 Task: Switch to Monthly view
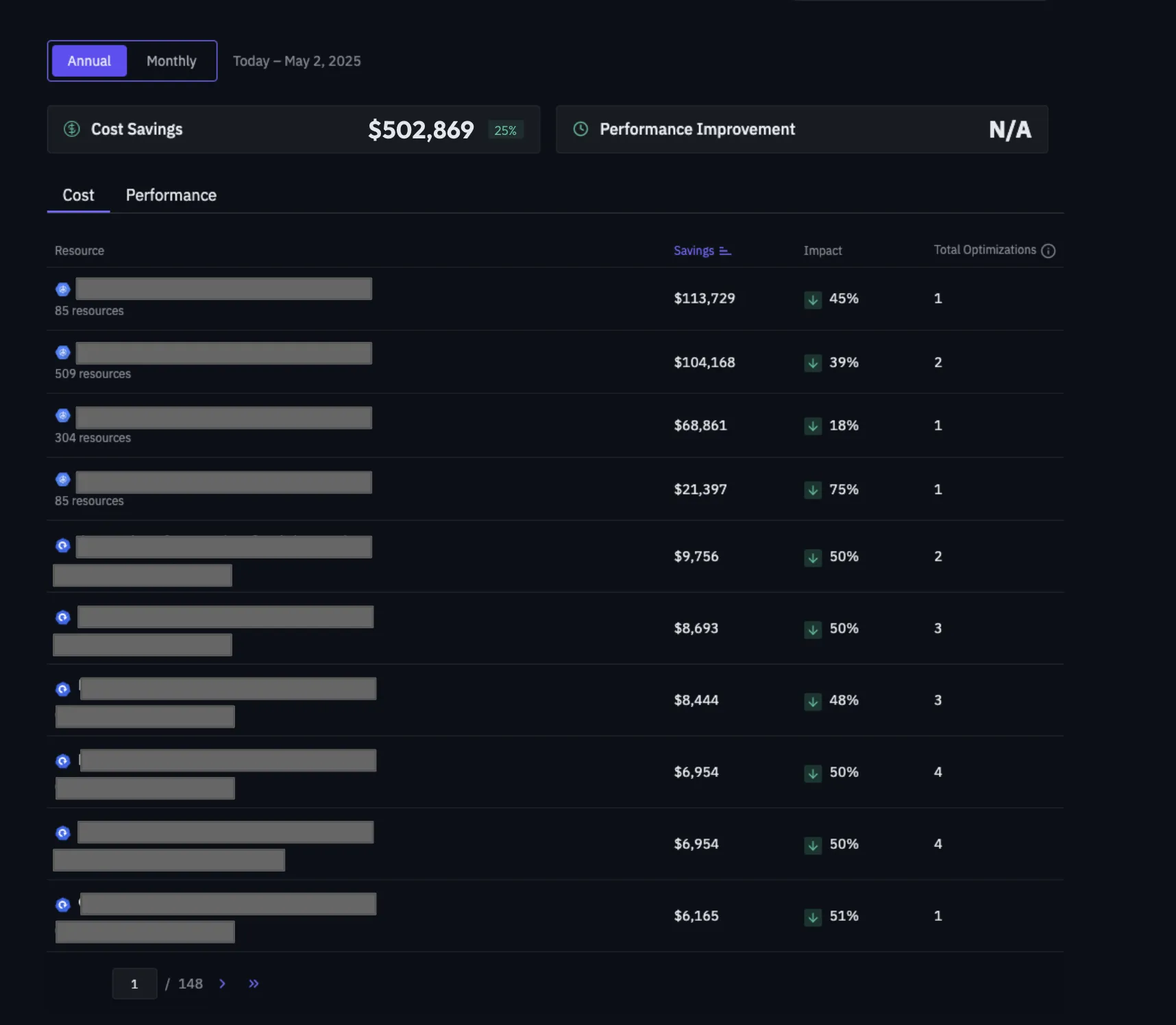point(171,61)
